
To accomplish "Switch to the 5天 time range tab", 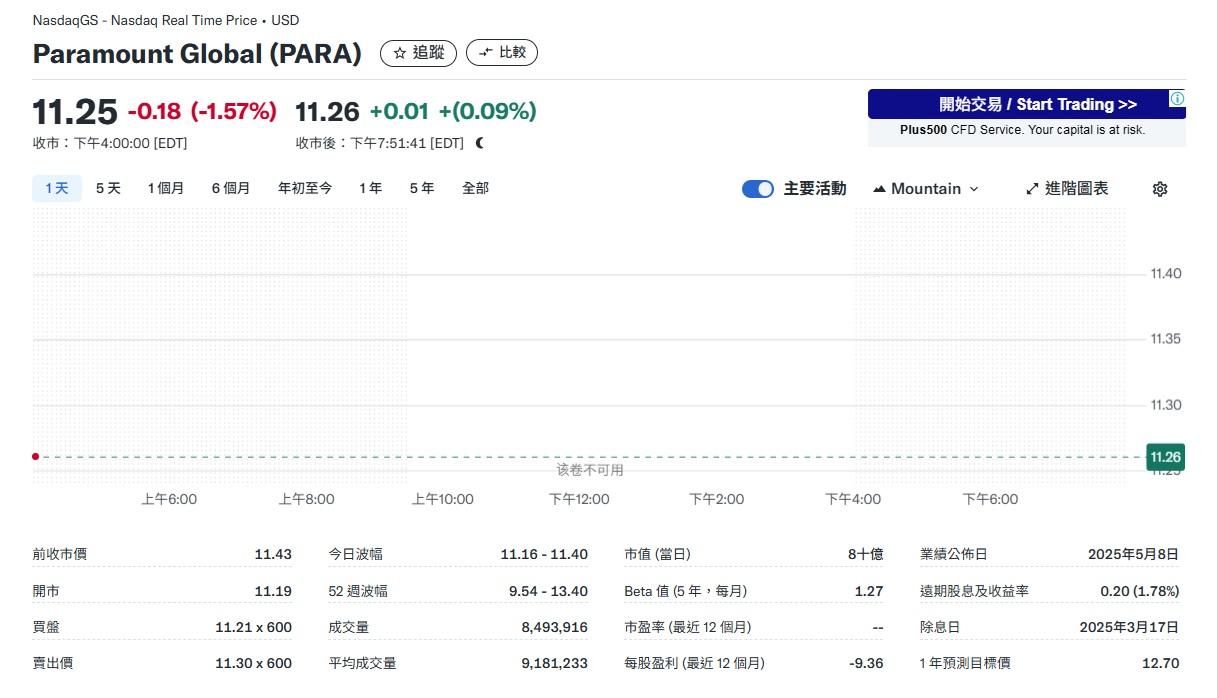I will point(108,188).
